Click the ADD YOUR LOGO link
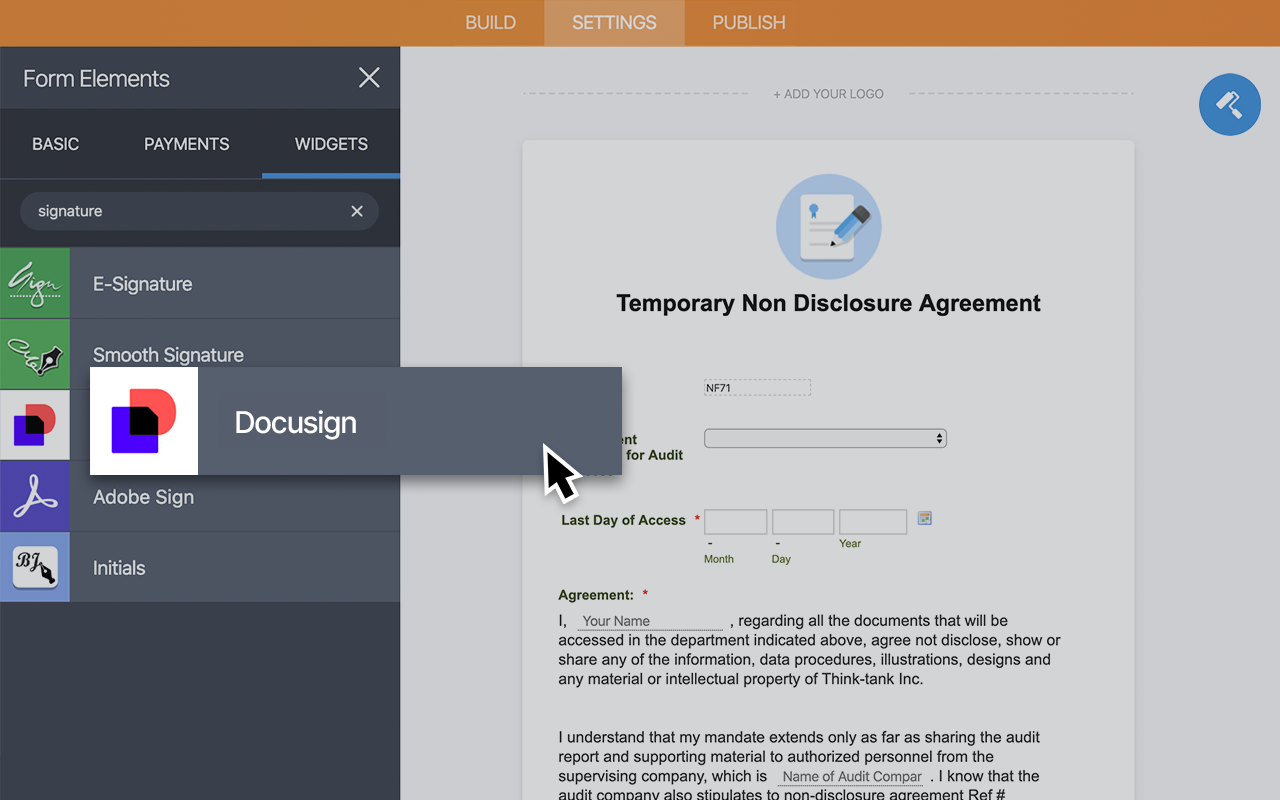Image resolution: width=1280 pixels, height=800 pixels. (x=828, y=93)
